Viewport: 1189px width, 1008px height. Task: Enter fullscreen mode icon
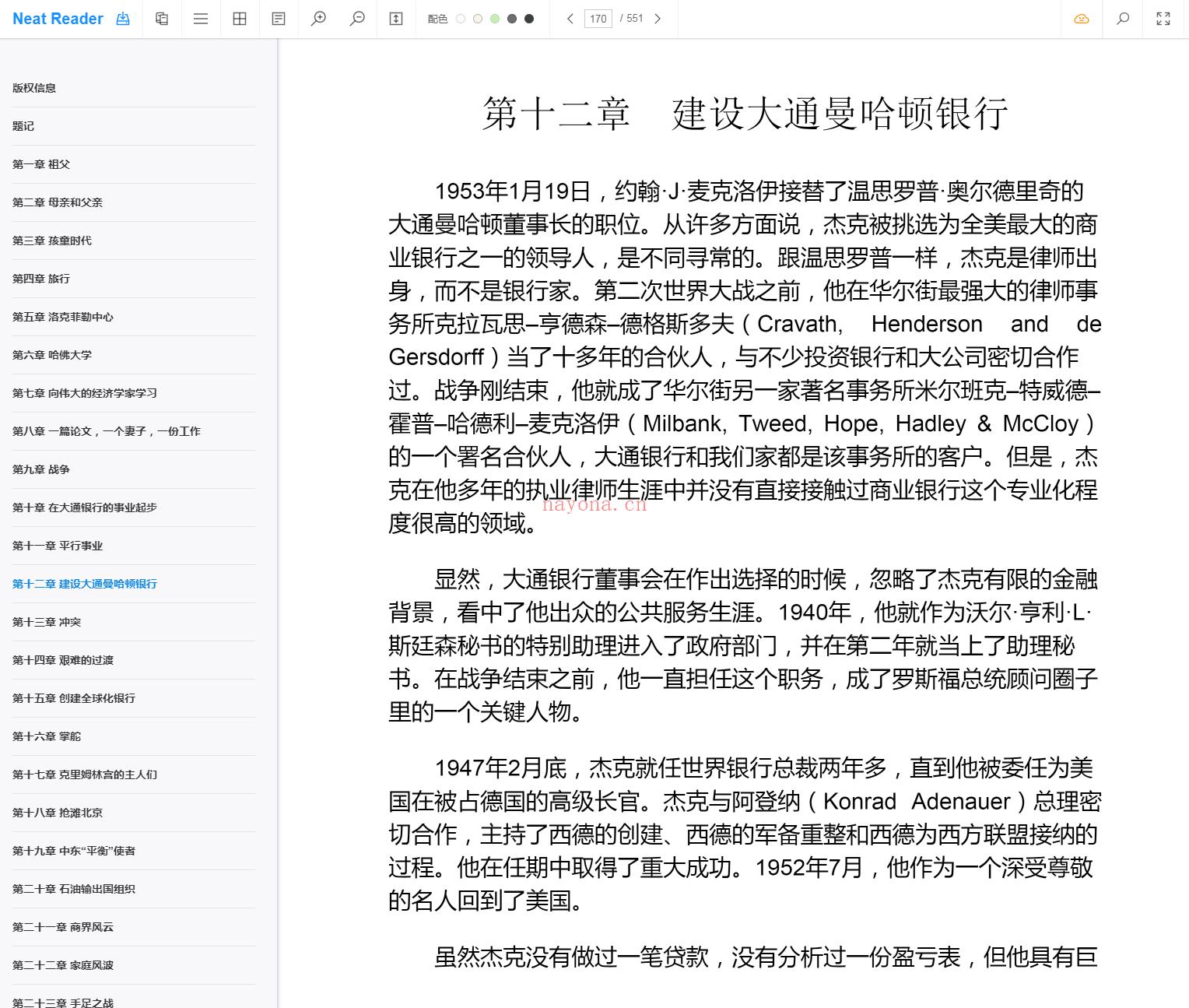pyautogui.click(x=1163, y=19)
